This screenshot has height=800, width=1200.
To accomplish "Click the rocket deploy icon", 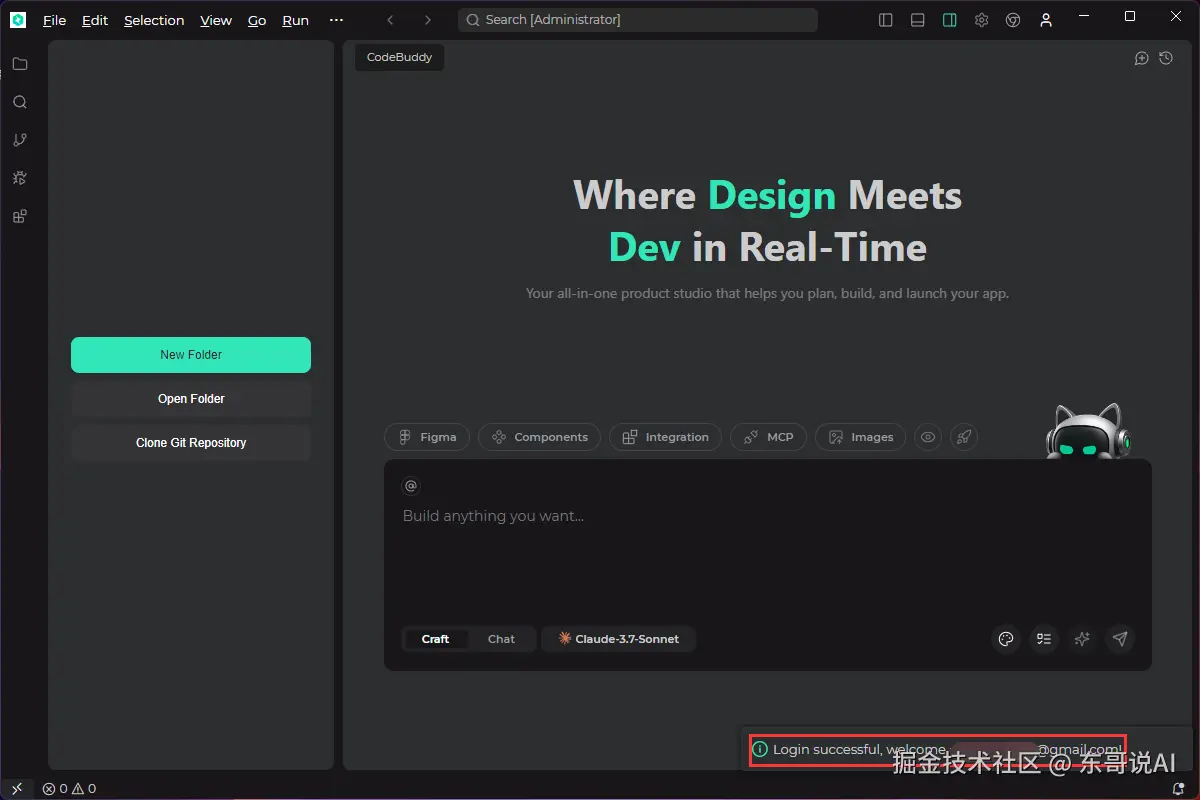I will click(x=964, y=437).
